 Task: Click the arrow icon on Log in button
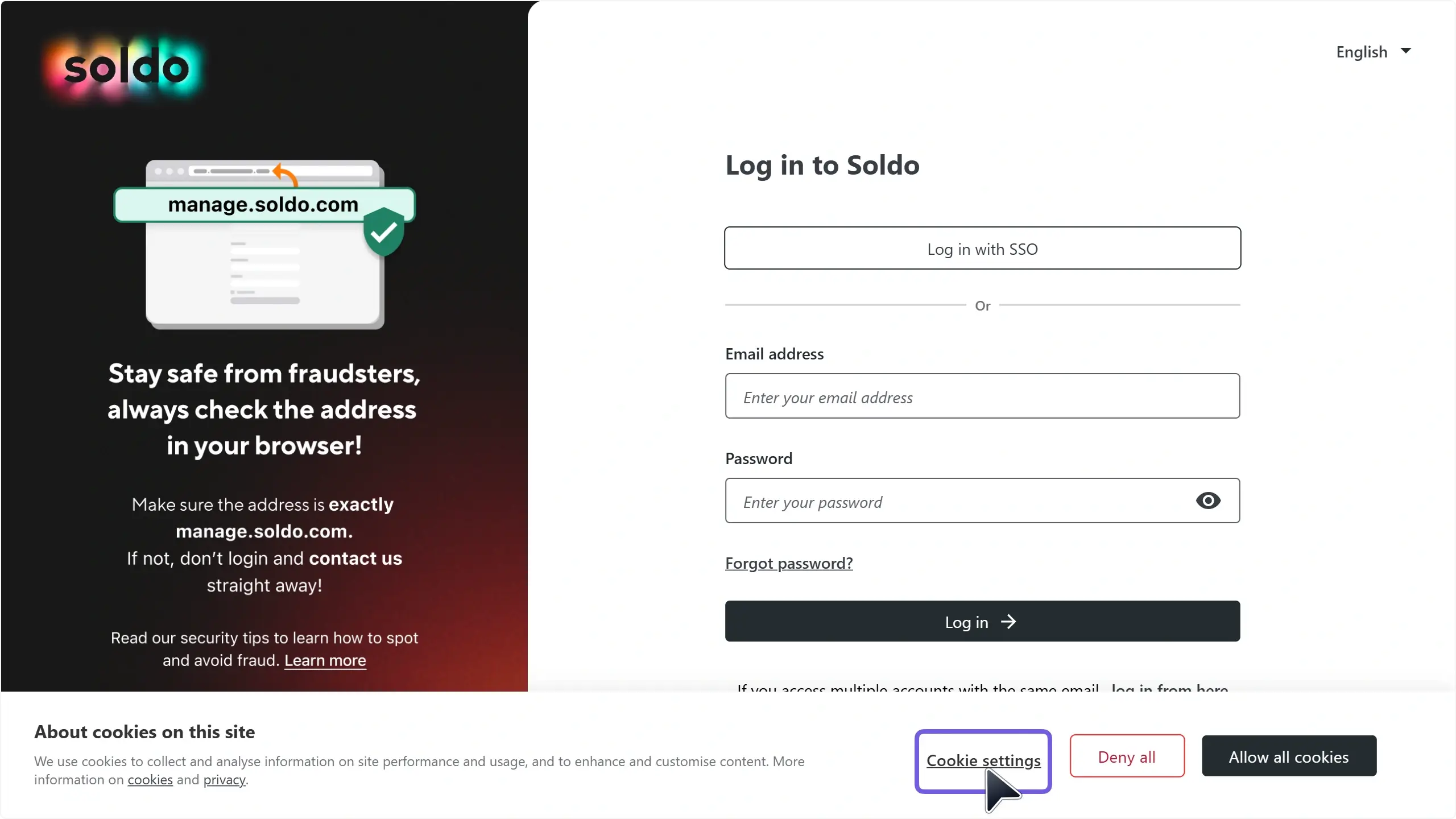[x=1008, y=622]
